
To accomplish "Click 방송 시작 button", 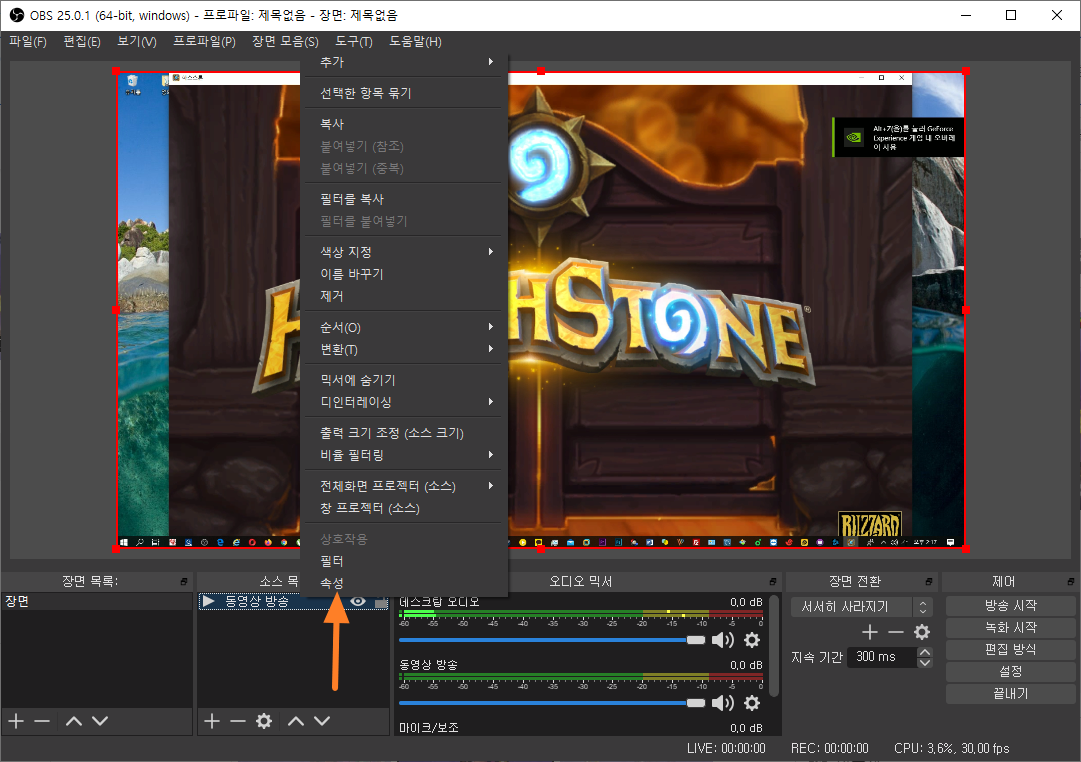I will point(1010,605).
